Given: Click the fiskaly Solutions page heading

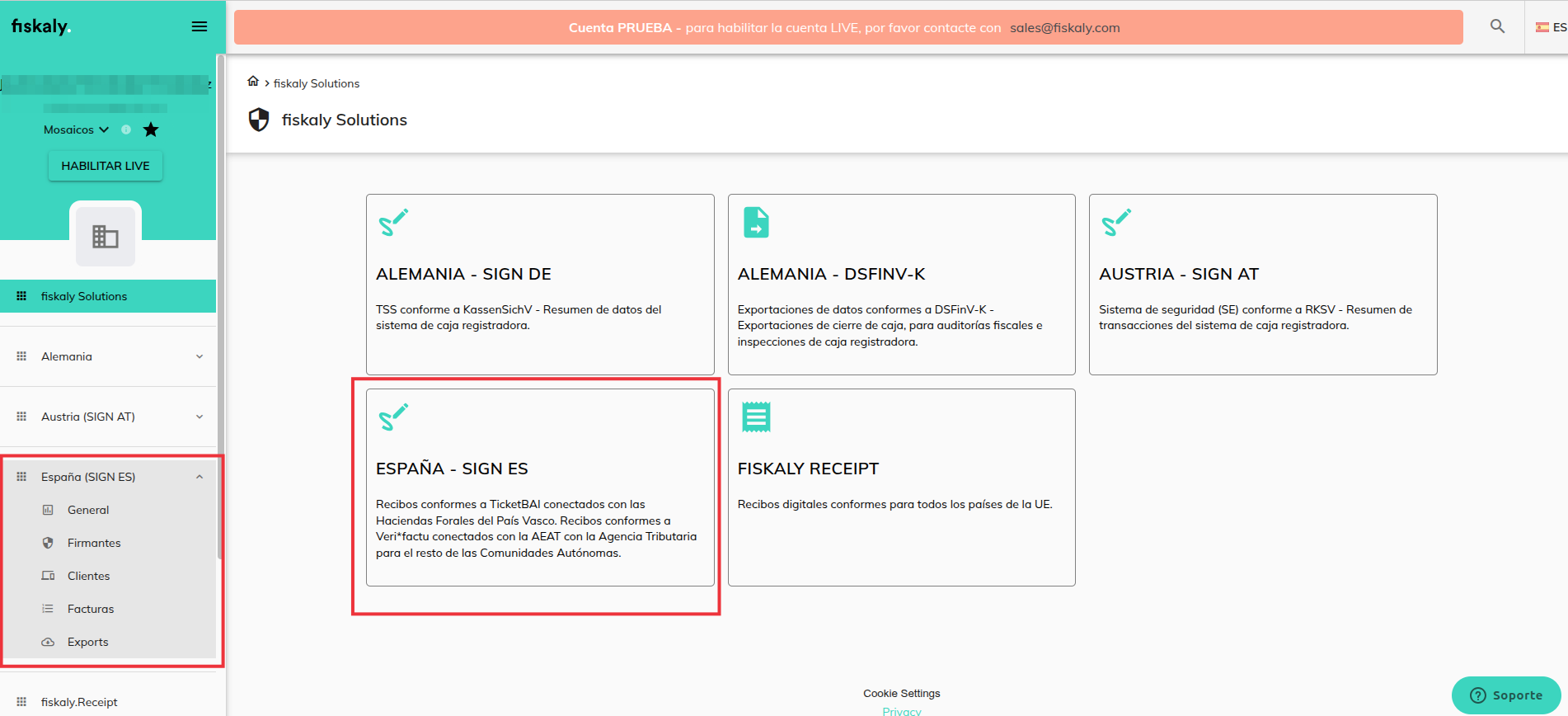Looking at the screenshot, I should [345, 120].
